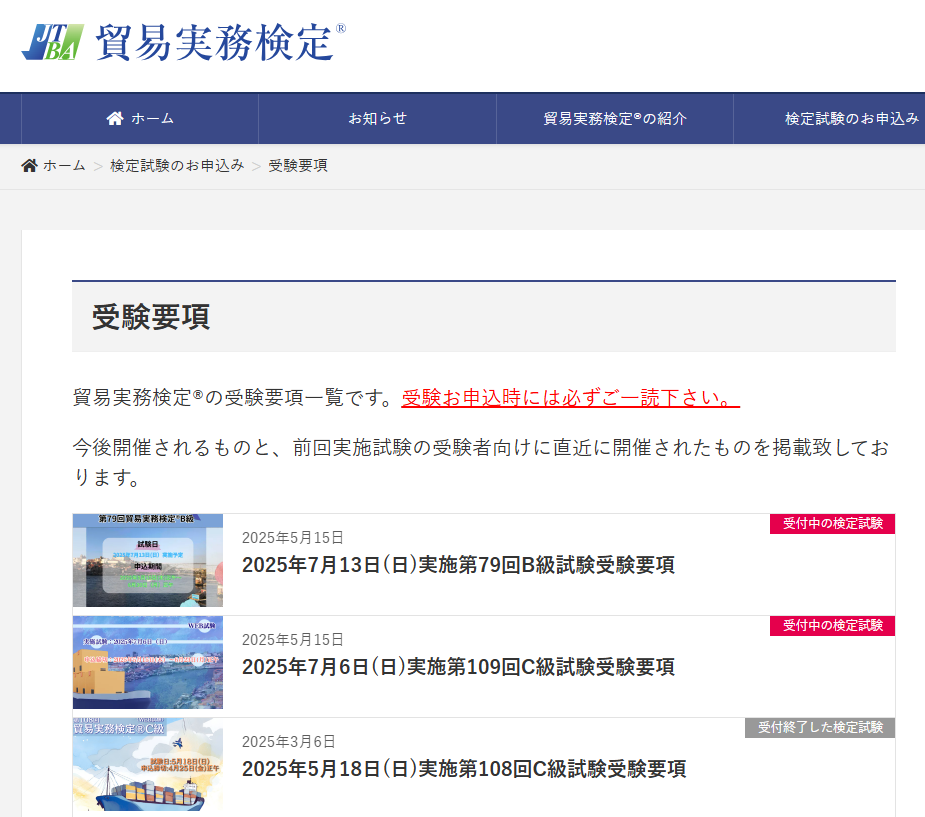Click ホーム breadcrumb link
The height and width of the screenshot is (817, 925).
click(64, 165)
